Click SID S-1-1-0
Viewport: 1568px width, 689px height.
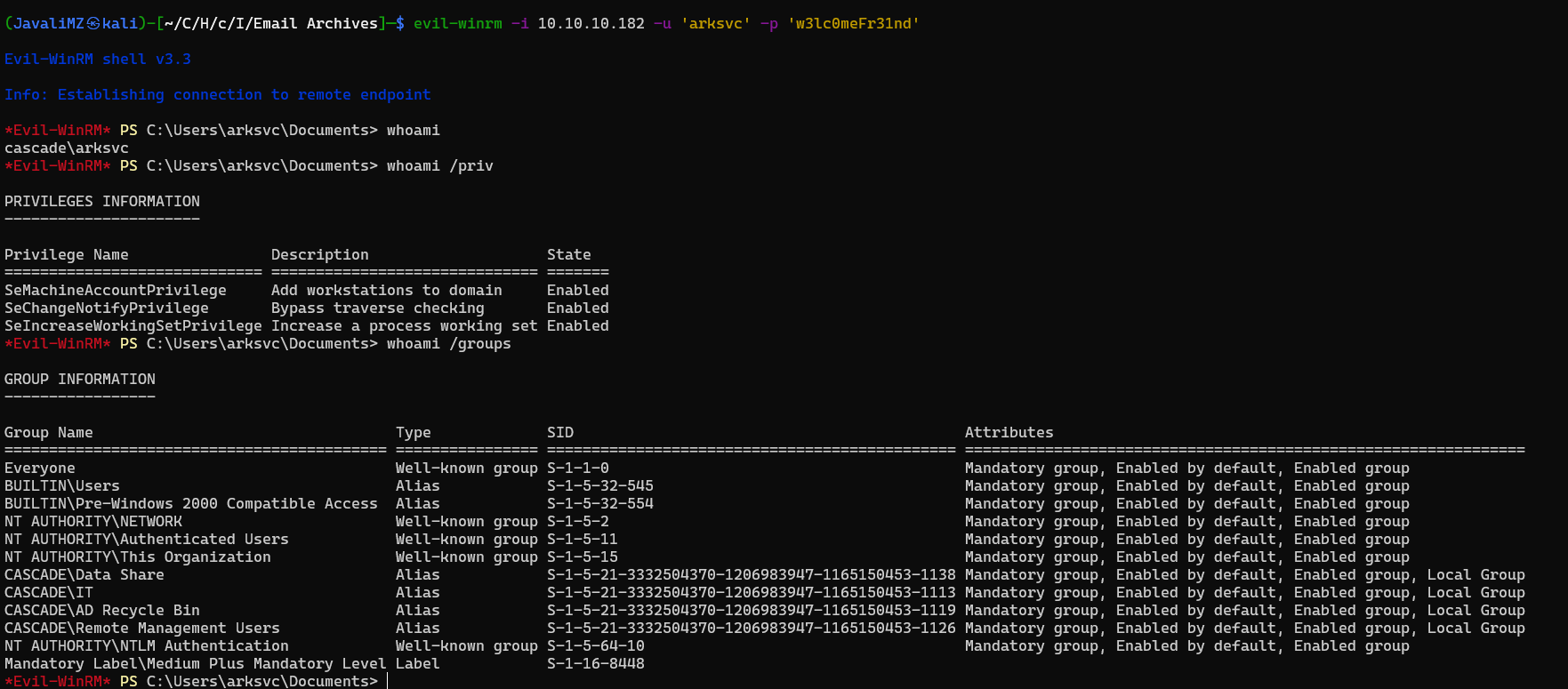tap(578, 468)
